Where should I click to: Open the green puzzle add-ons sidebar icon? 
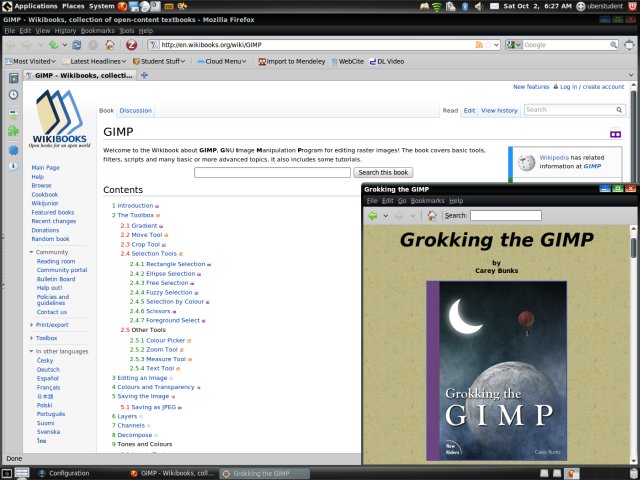13,131
